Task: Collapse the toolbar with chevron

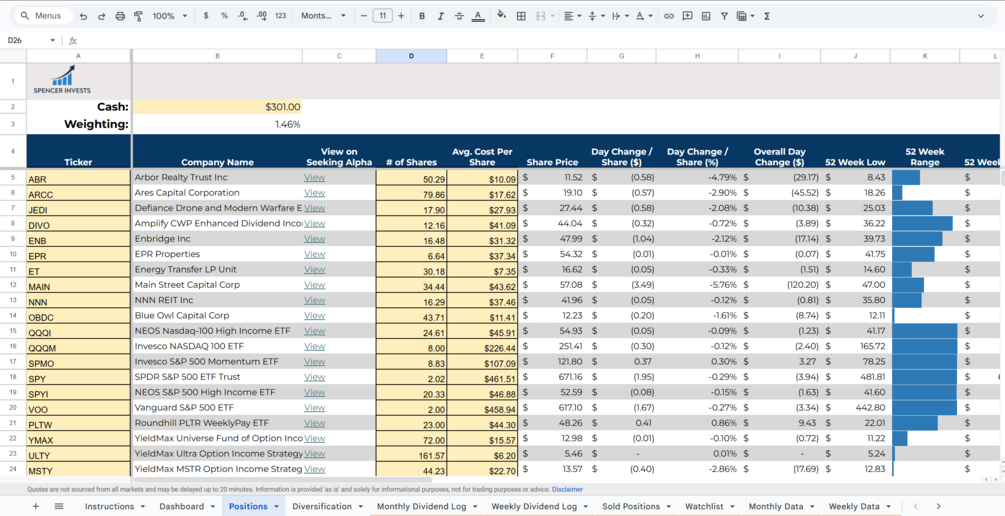Action: [x=981, y=16]
